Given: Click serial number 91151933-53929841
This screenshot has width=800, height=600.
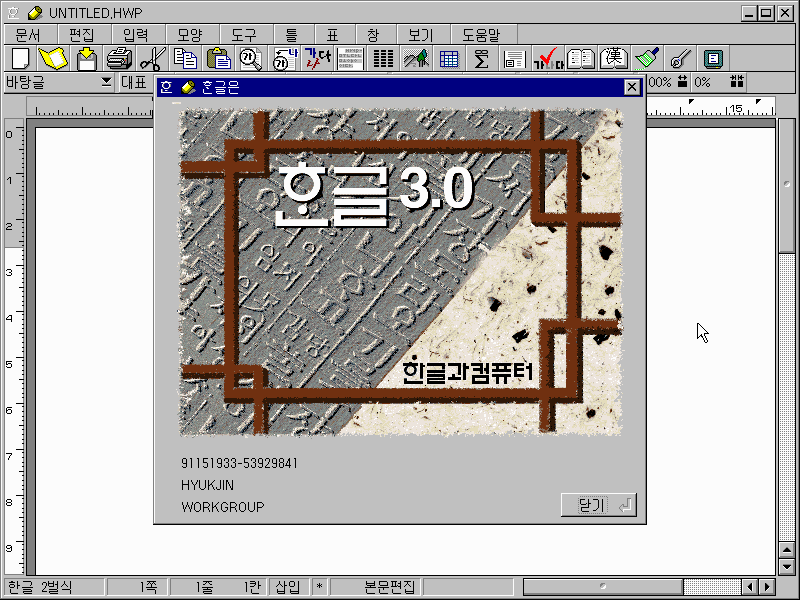Looking at the screenshot, I should [239, 463].
